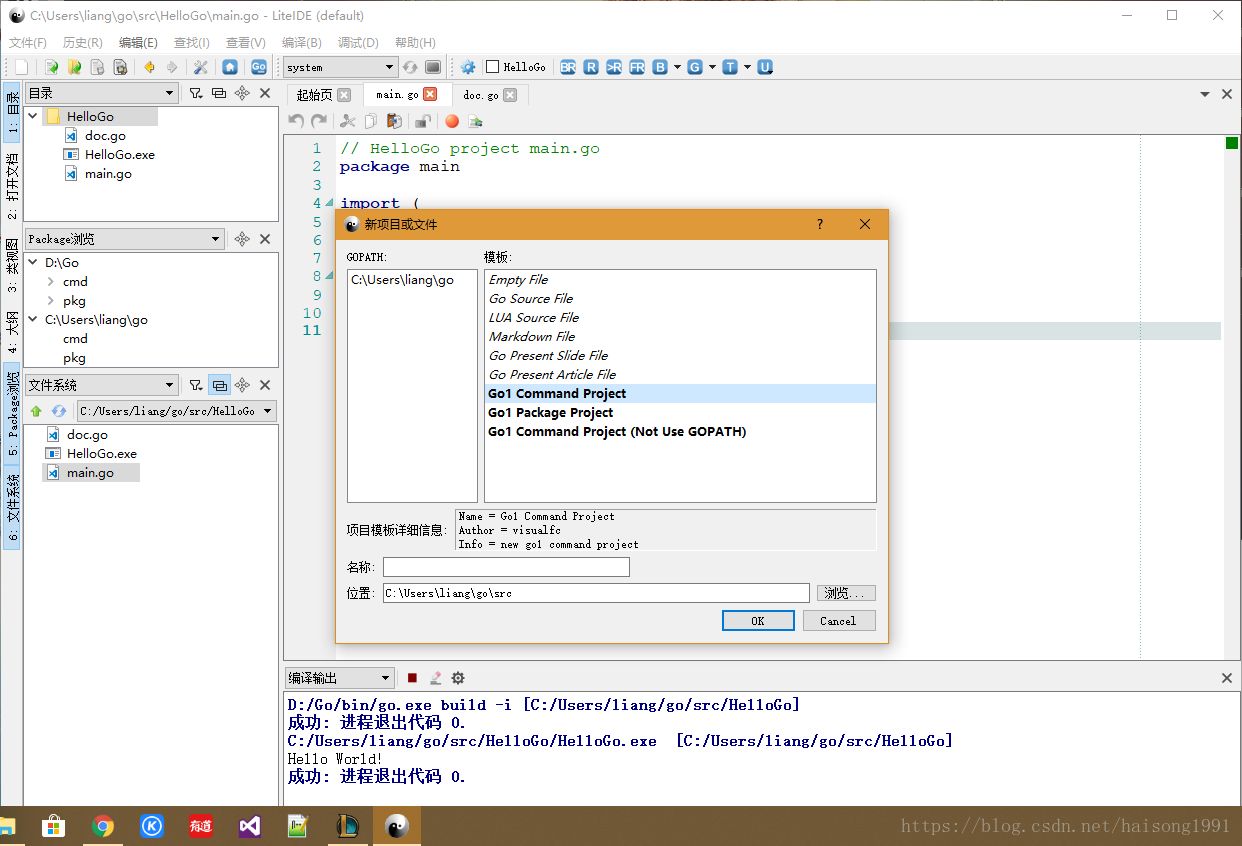Click the New file toolbar icon
This screenshot has height=846, width=1242.
coord(22,67)
